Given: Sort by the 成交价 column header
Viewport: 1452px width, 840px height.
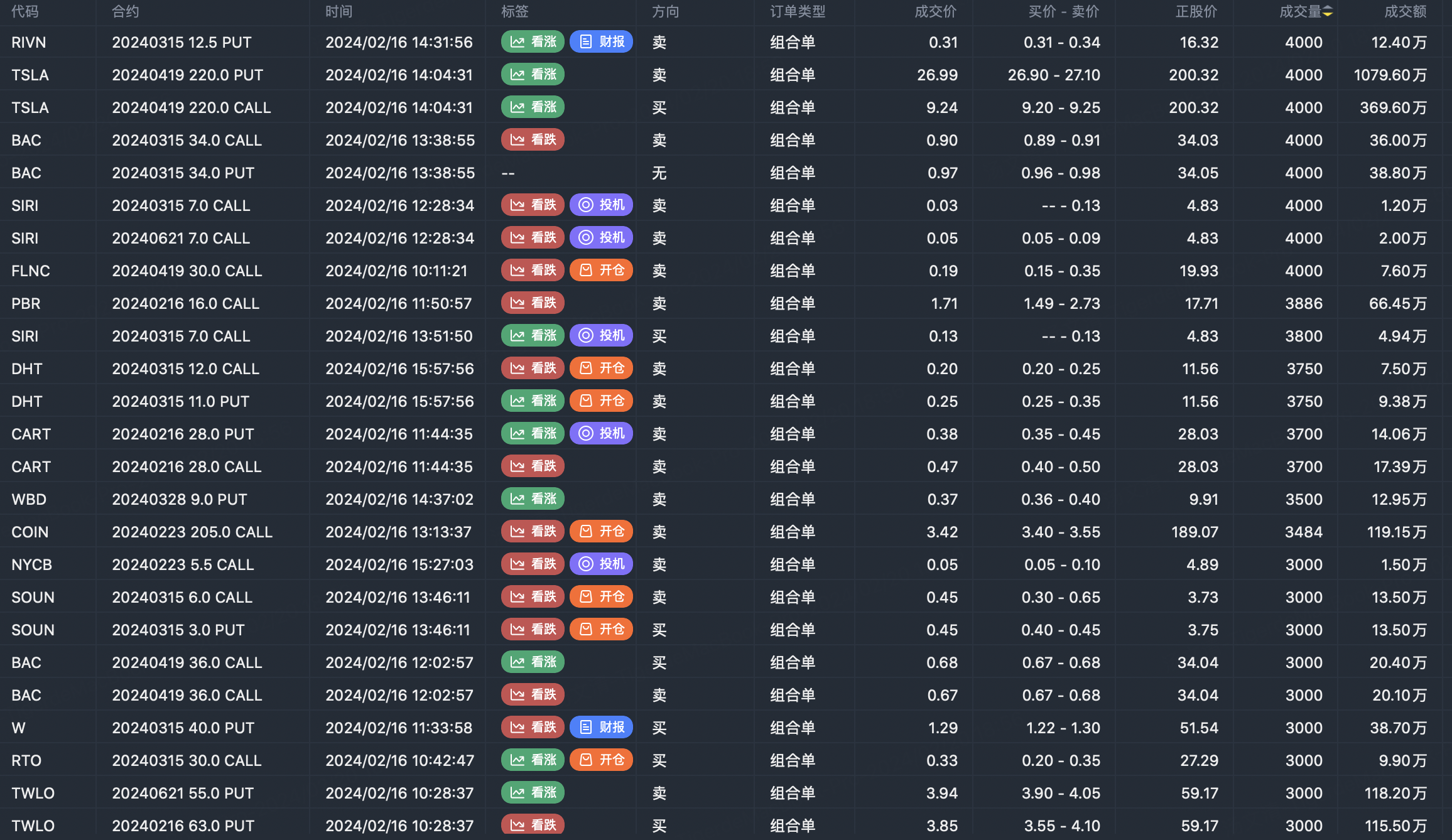Looking at the screenshot, I should click(x=935, y=12).
